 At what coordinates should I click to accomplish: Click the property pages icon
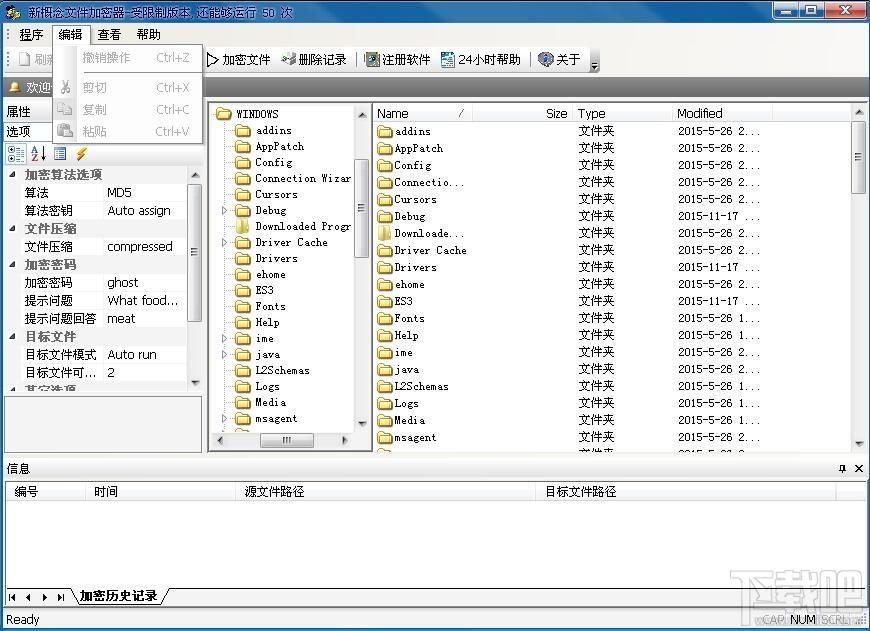click(x=60, y=153)
